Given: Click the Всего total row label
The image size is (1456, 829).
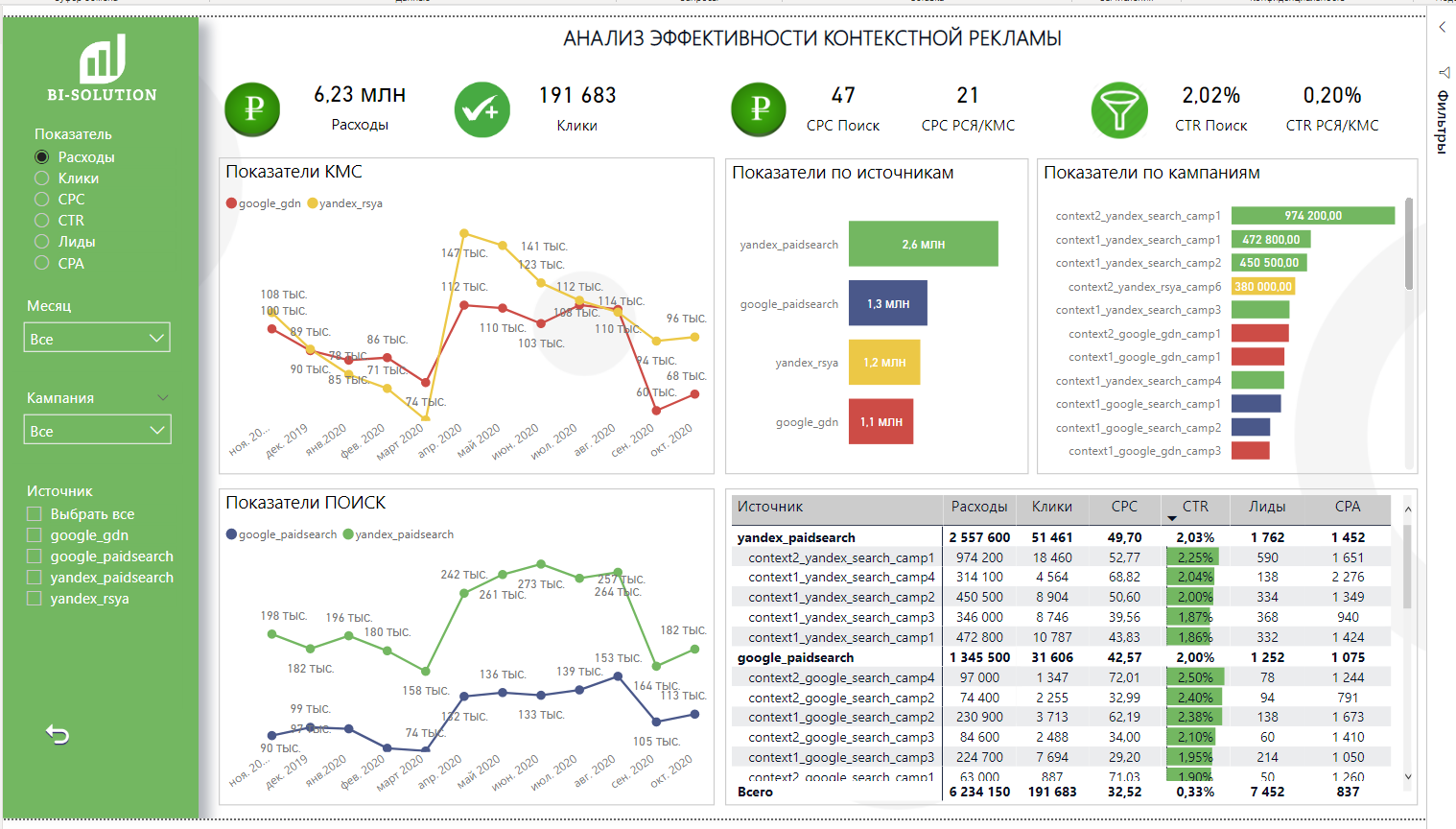Looking at the screenshot, I should coord(755,792).
